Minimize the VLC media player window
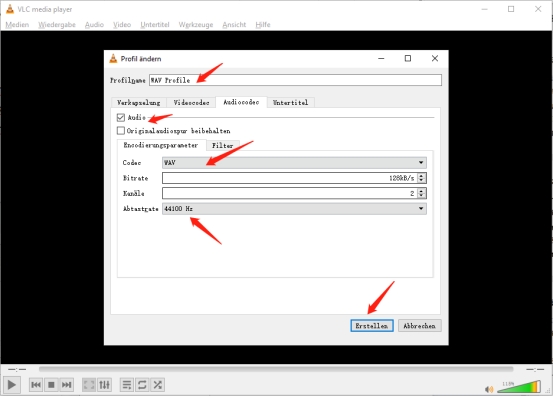 pos(485,9)
